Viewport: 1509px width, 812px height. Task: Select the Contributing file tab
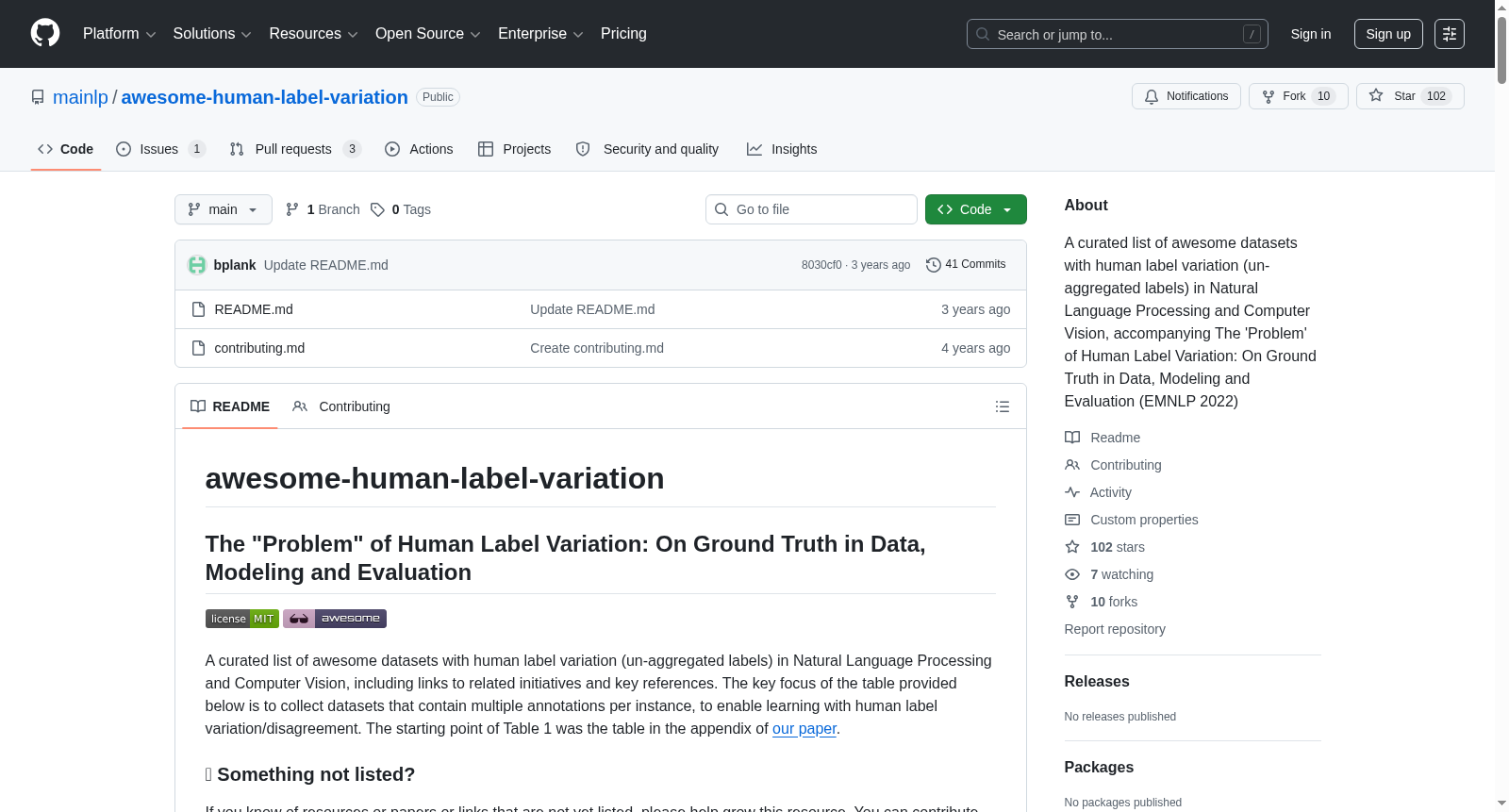click(341, 406)
